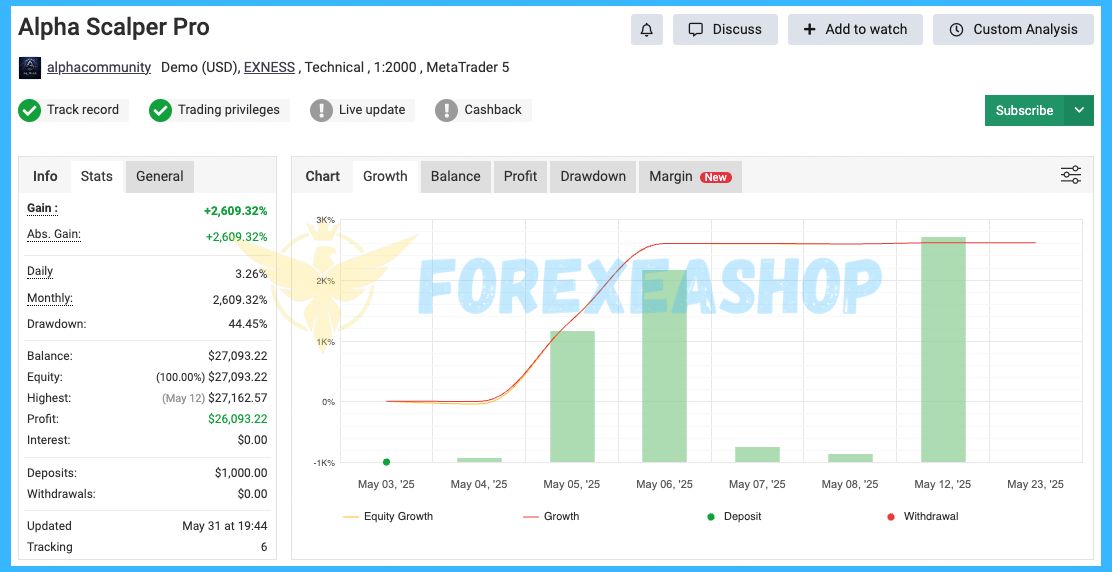Open the EXNESS broker link

(x=269, y=68)
